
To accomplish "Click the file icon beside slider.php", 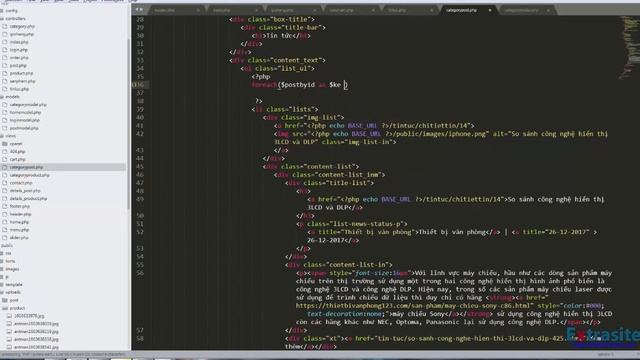I will pos(5,238).
